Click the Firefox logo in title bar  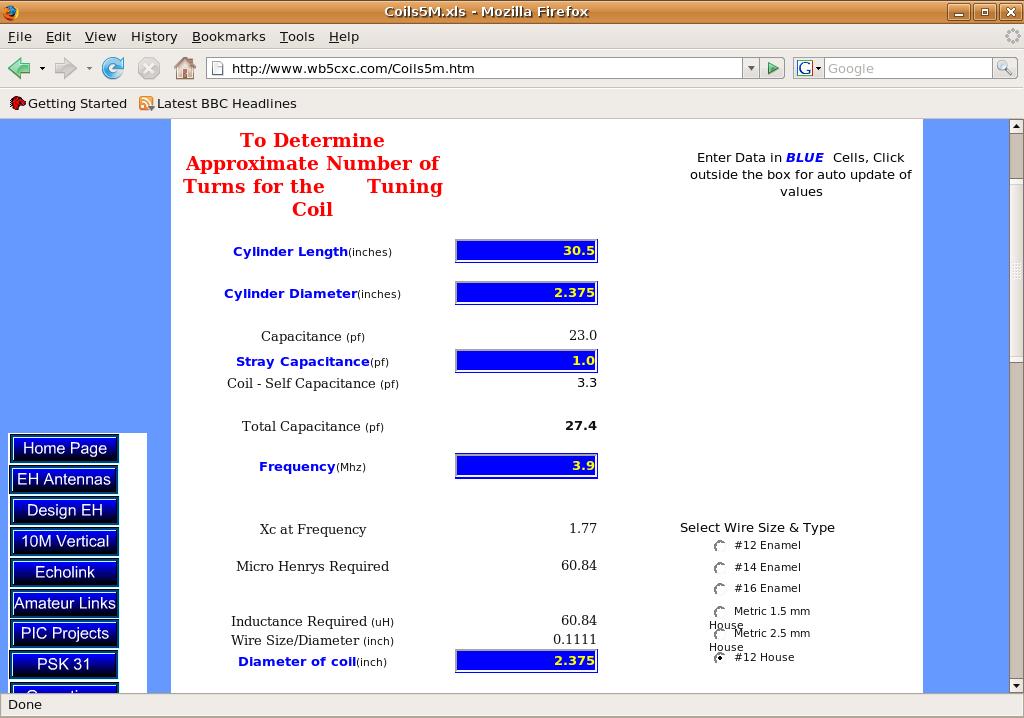point(11,12)
